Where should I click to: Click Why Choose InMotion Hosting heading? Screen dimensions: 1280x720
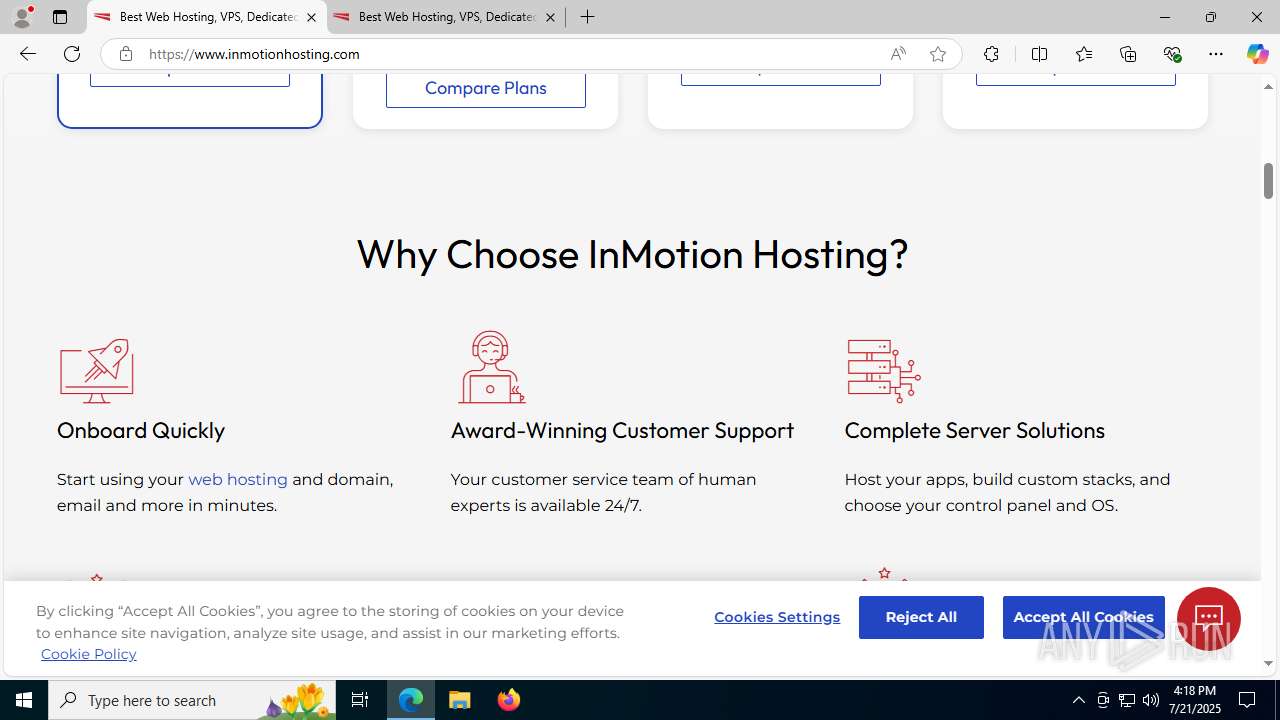click(632, 254)
